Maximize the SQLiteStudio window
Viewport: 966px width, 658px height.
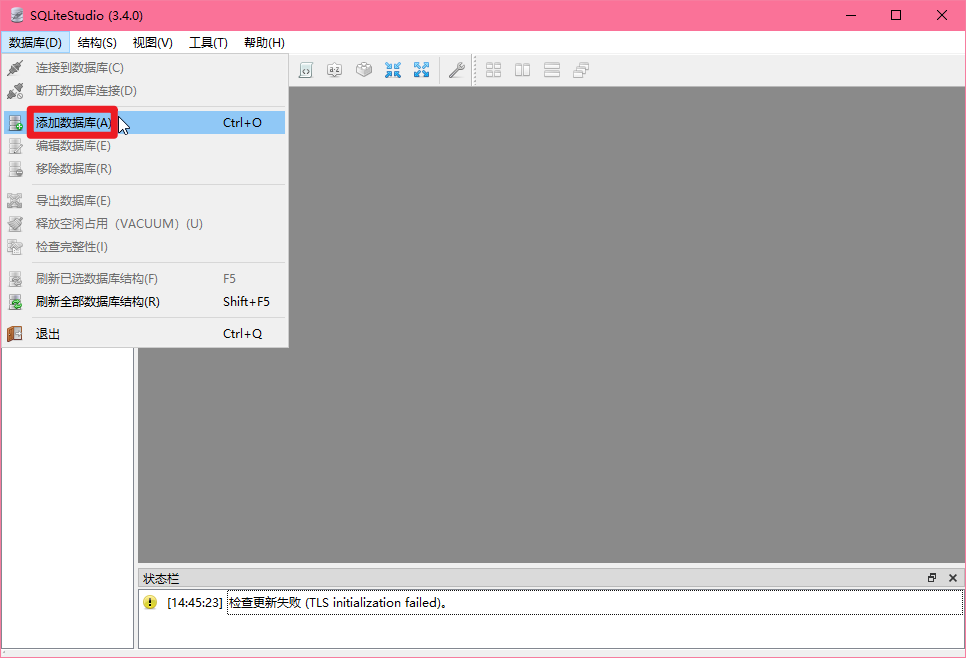coord(896,15)
